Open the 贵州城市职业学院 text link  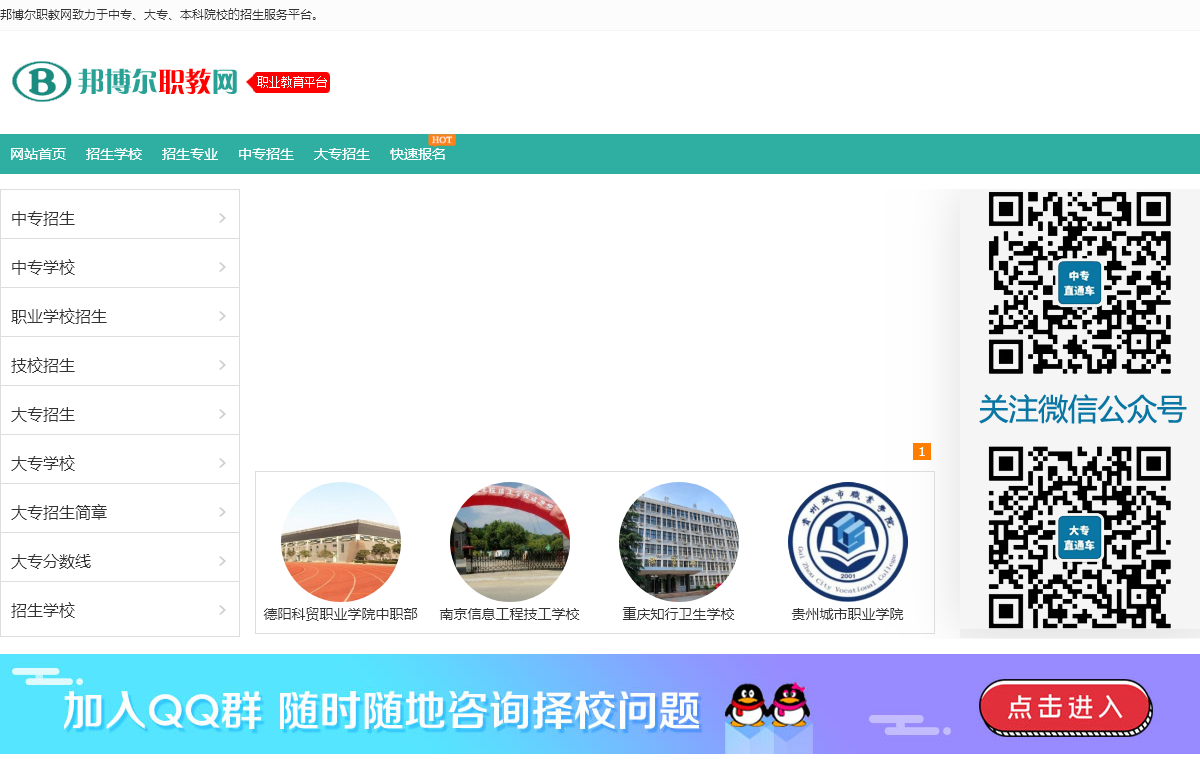pos(847,614)
